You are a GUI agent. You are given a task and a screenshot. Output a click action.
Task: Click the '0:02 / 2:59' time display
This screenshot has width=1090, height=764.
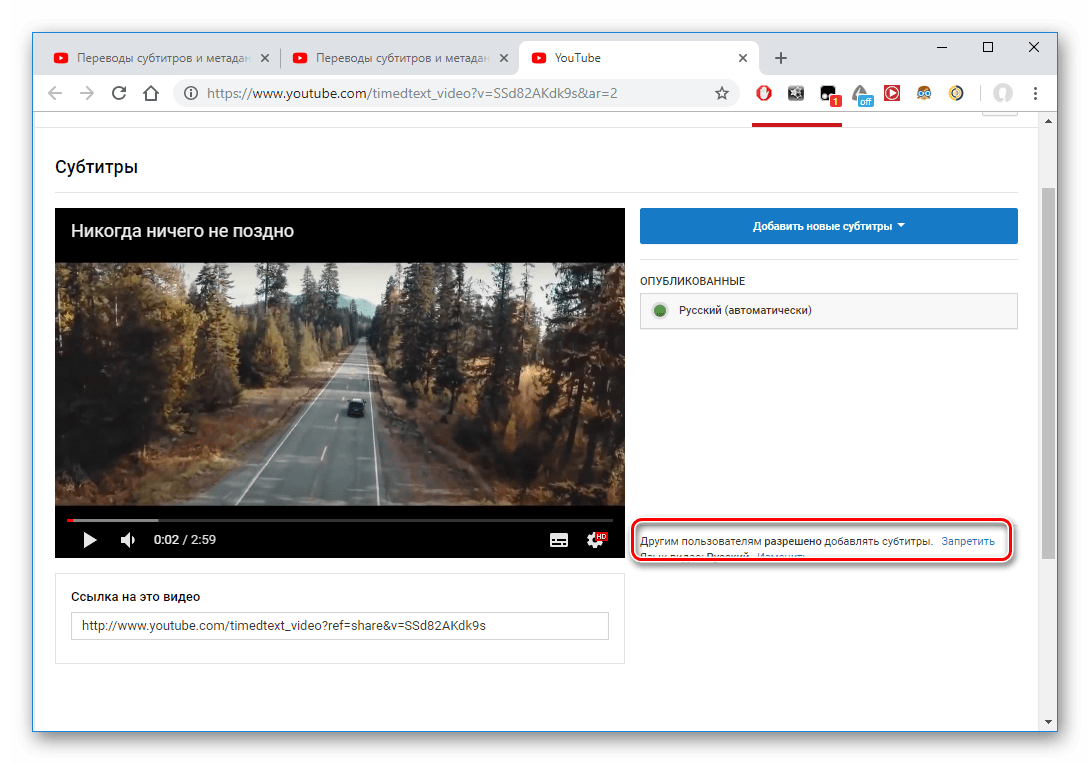tap(185, 540)
